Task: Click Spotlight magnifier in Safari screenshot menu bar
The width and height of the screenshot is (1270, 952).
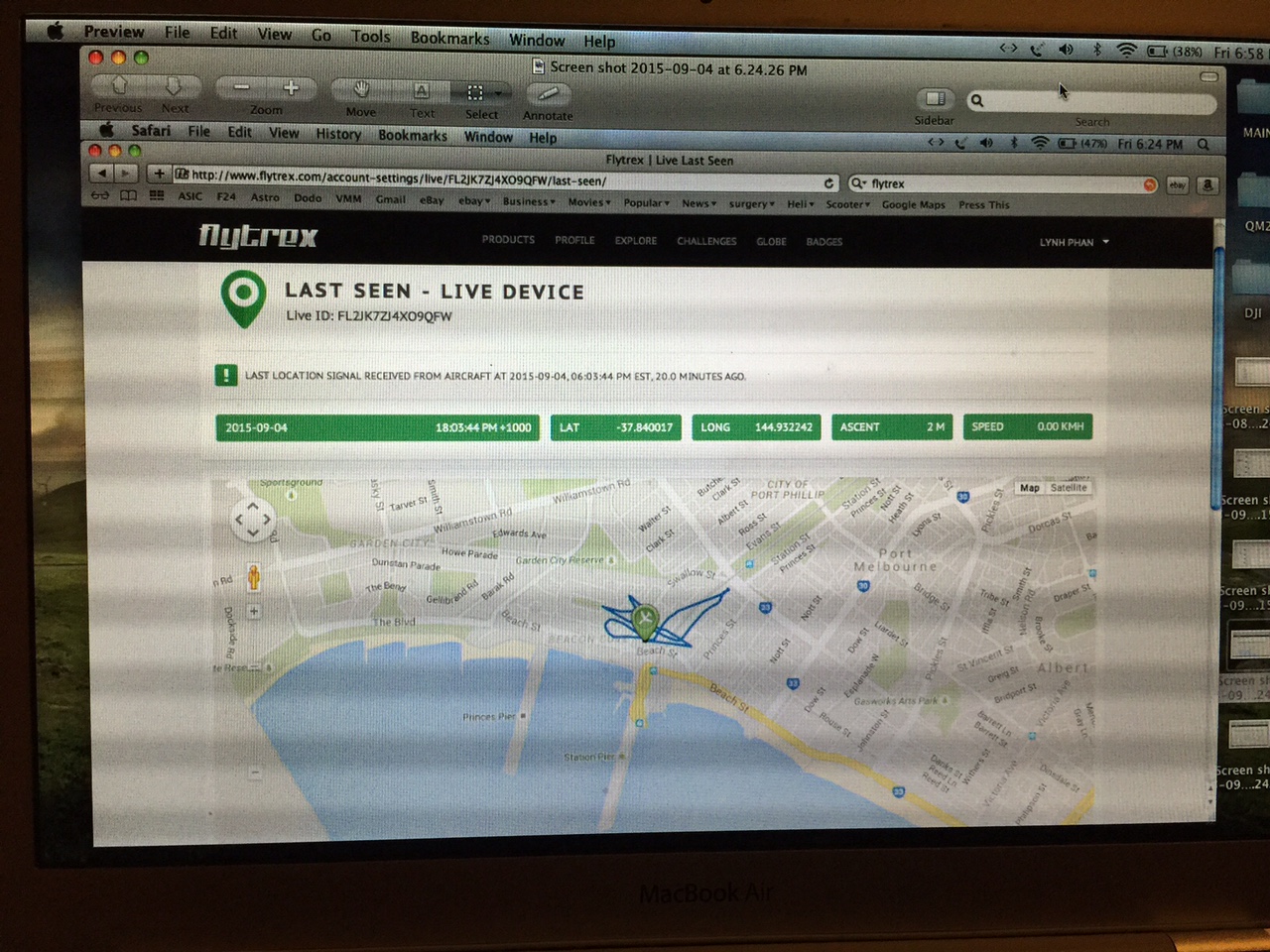Action: (1204, 145)
